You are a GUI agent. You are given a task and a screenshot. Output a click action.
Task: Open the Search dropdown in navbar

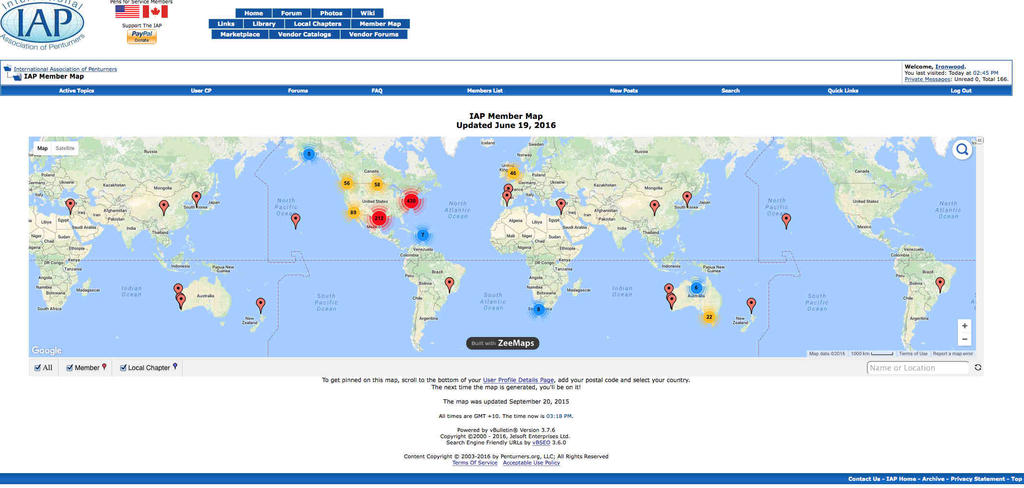tap(731, 91)
